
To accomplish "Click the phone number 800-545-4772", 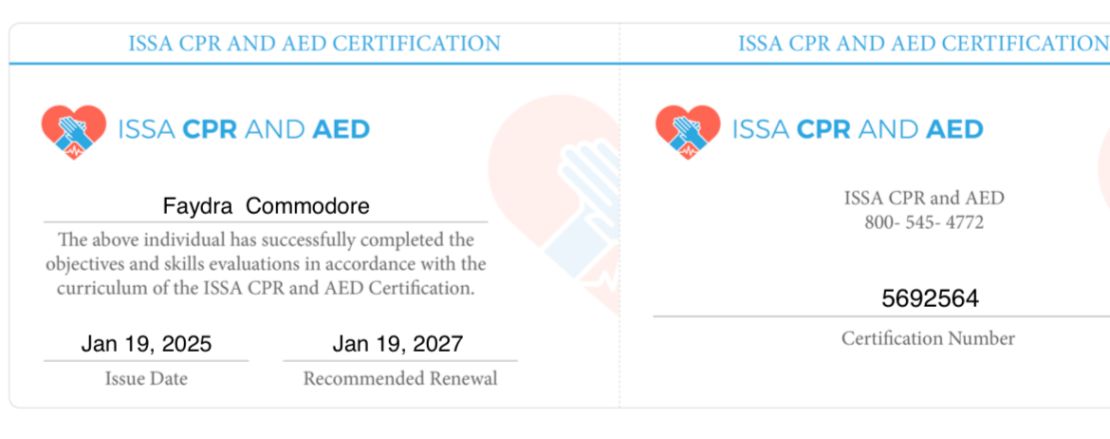I will pos(924,222).
